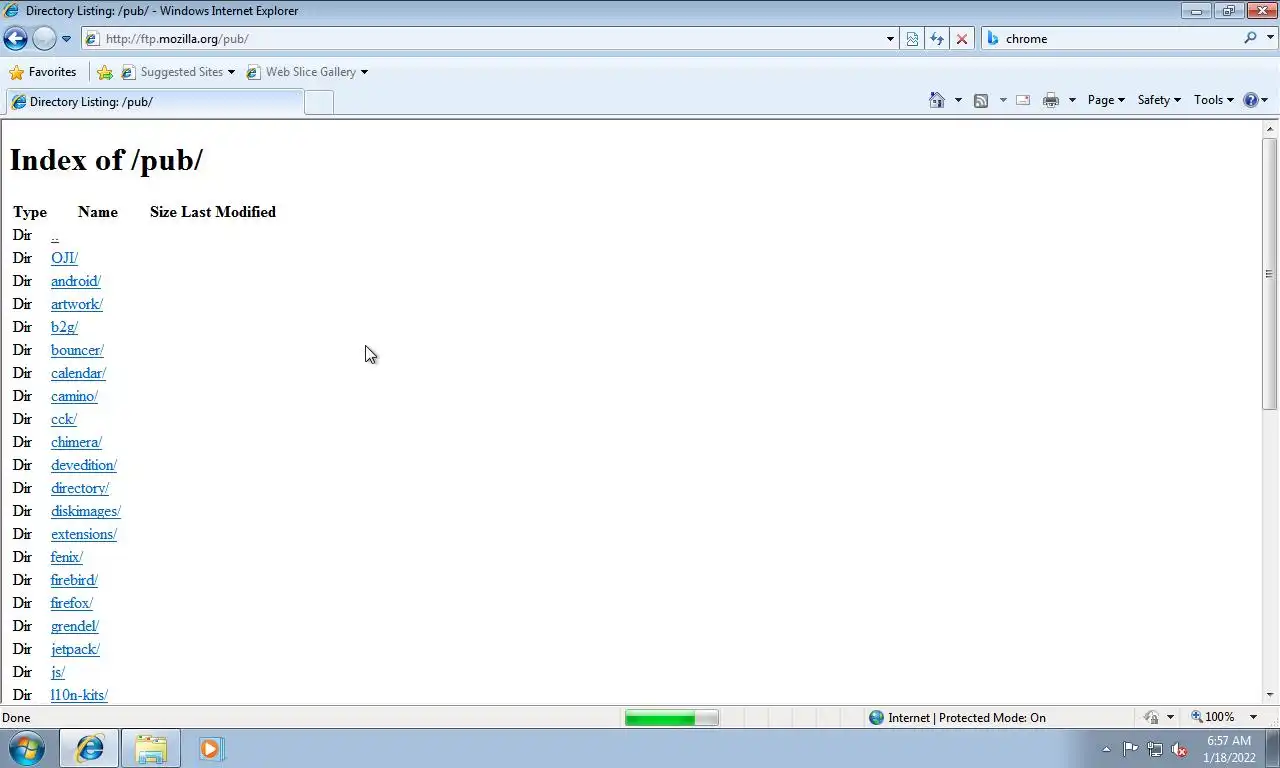Click Internet Protected Mode status indicator
Viewport: 1280px width, 768px height.
[x=957, y=718]
